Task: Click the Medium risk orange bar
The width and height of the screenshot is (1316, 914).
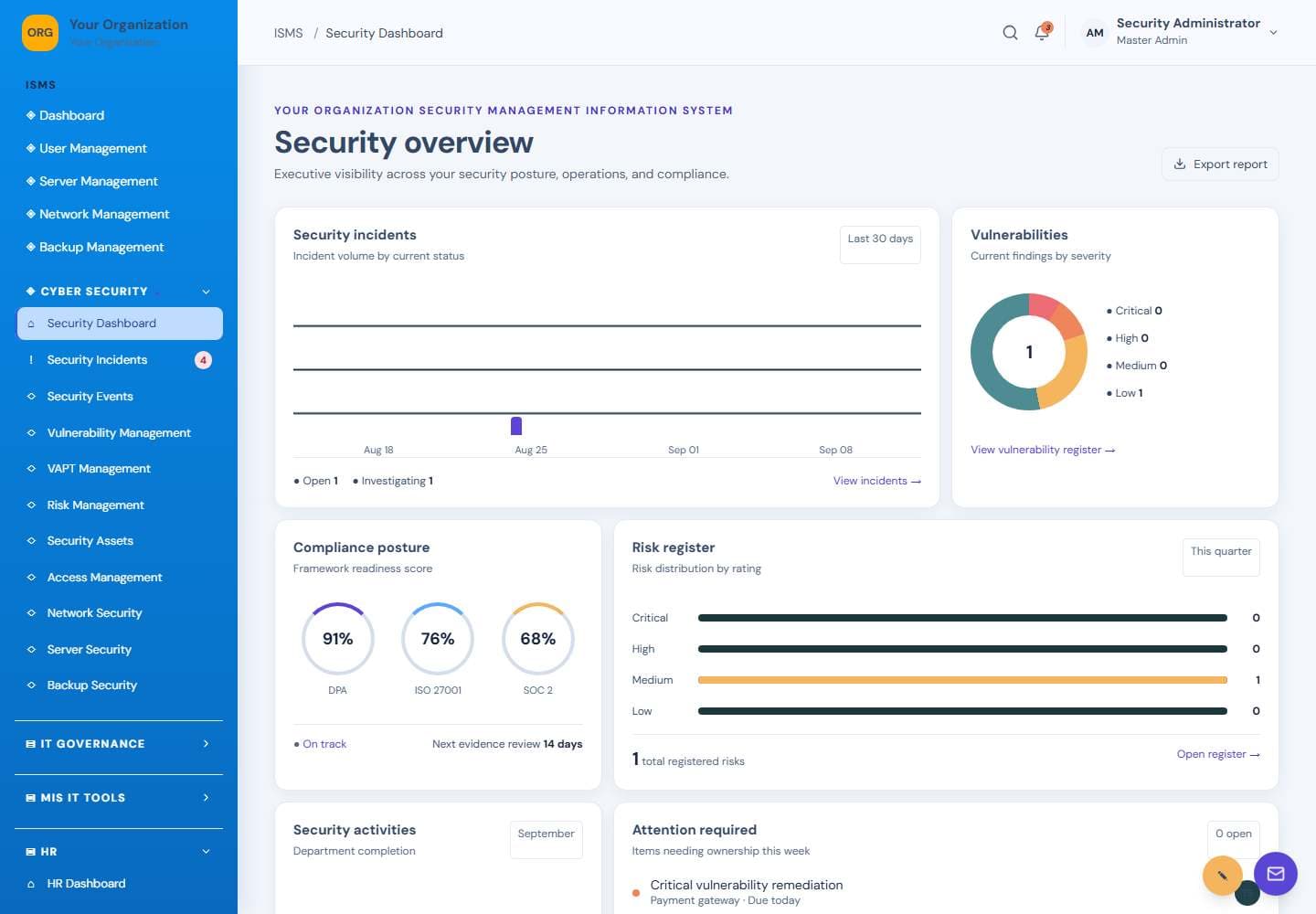Action: pos(962,680)
